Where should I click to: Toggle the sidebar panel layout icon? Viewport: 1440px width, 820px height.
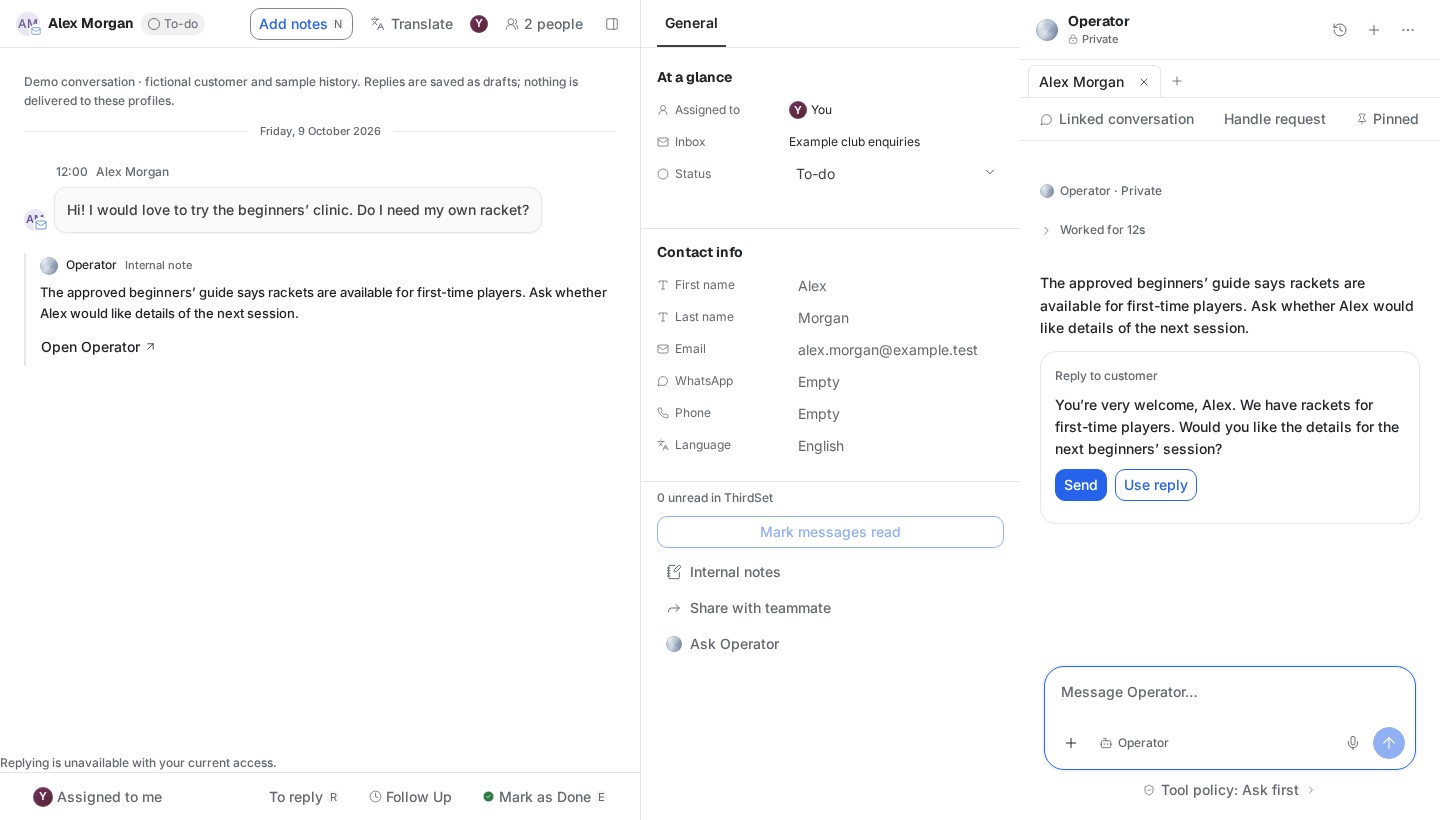[612, 24]
